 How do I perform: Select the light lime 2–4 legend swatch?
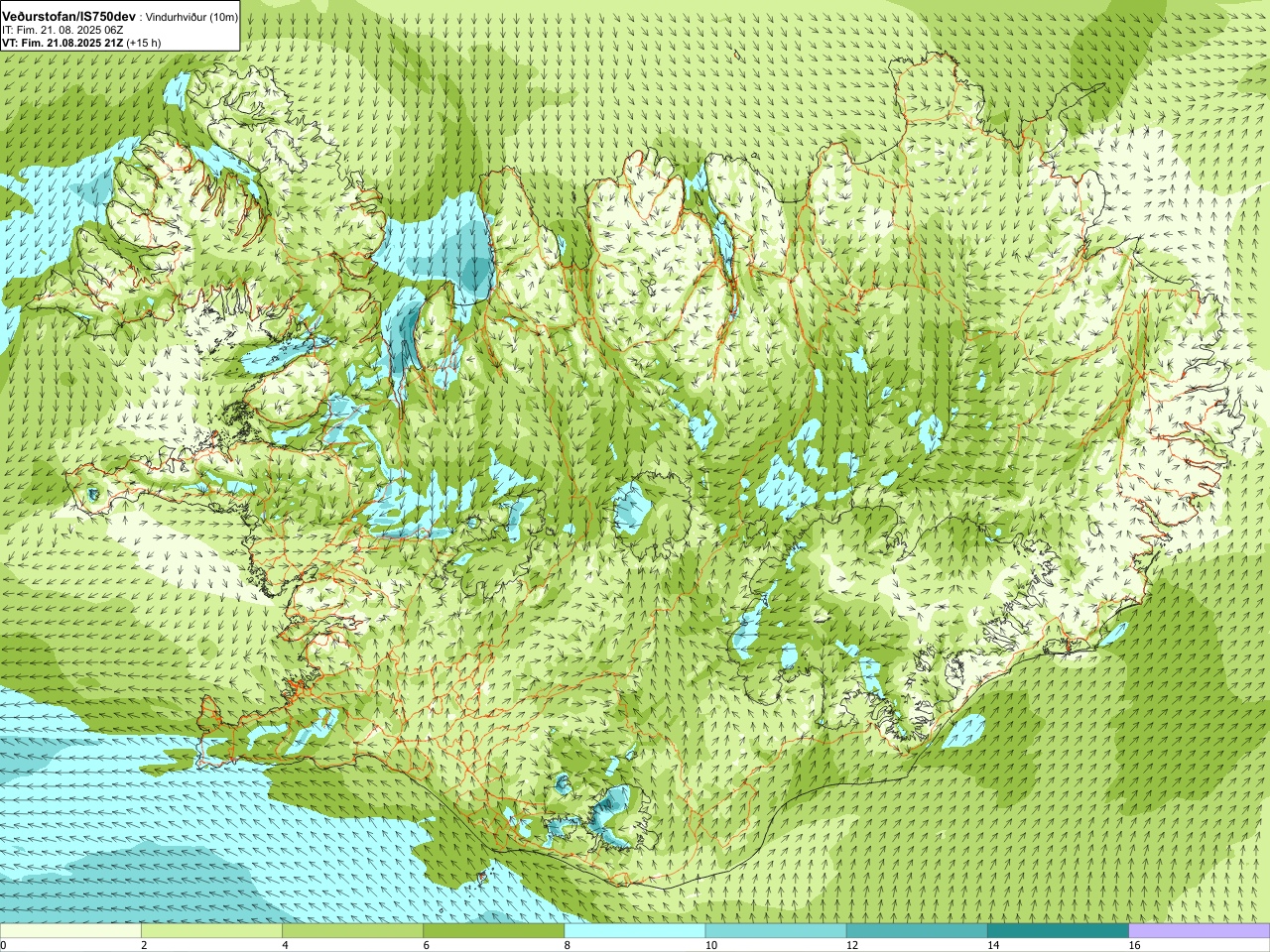click(x=211, y=931)
